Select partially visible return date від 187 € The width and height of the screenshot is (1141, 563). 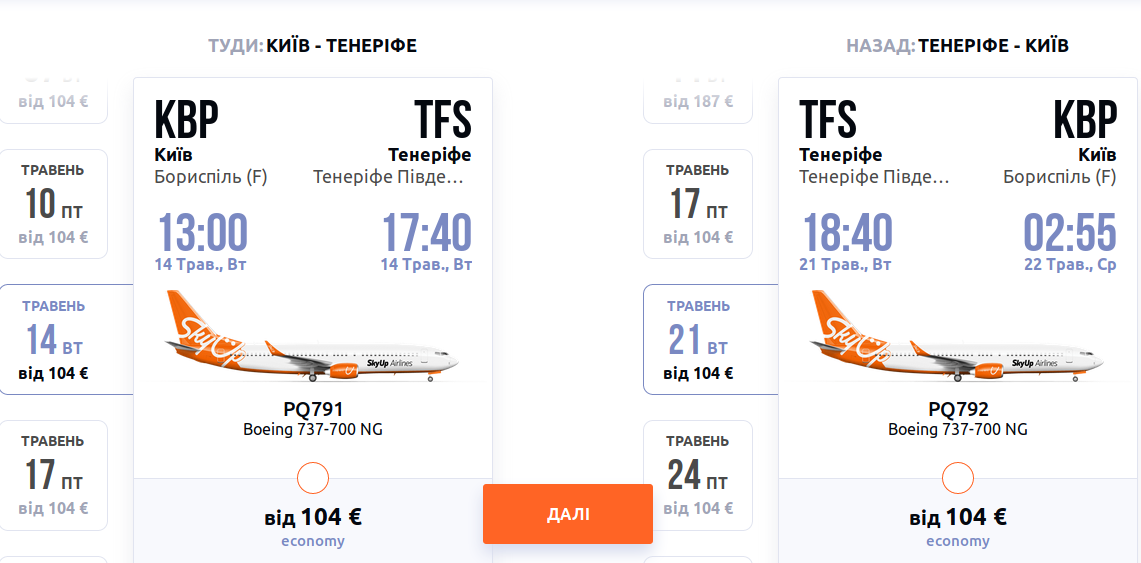(698, 101)
